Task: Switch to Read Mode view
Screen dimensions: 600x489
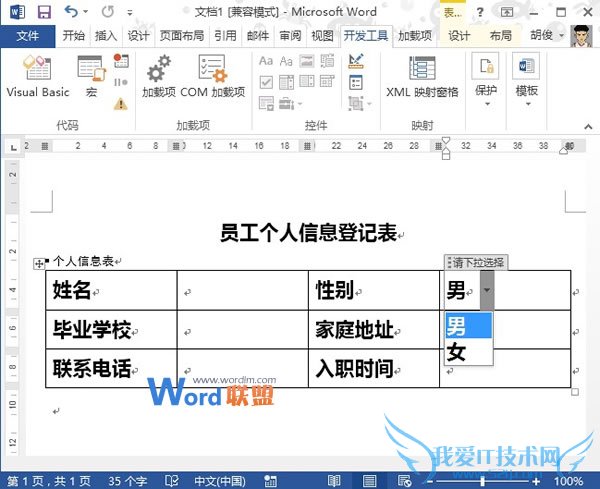Action: coord(334,481)
